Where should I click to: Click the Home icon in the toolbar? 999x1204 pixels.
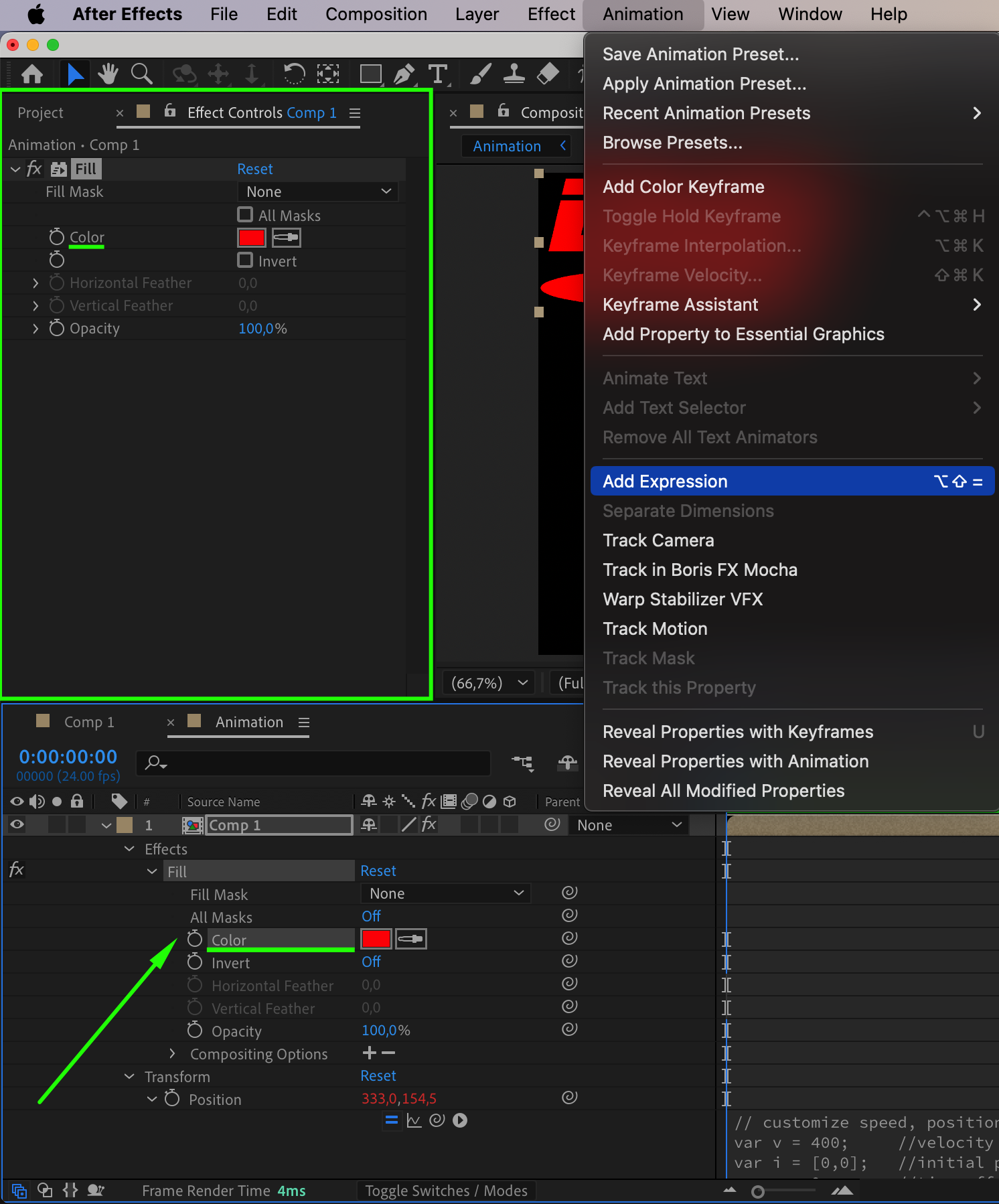(32, 74)
